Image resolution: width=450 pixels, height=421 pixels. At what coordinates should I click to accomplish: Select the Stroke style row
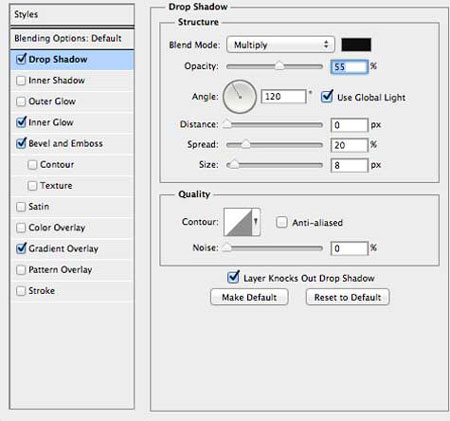(x=72, y=291)
